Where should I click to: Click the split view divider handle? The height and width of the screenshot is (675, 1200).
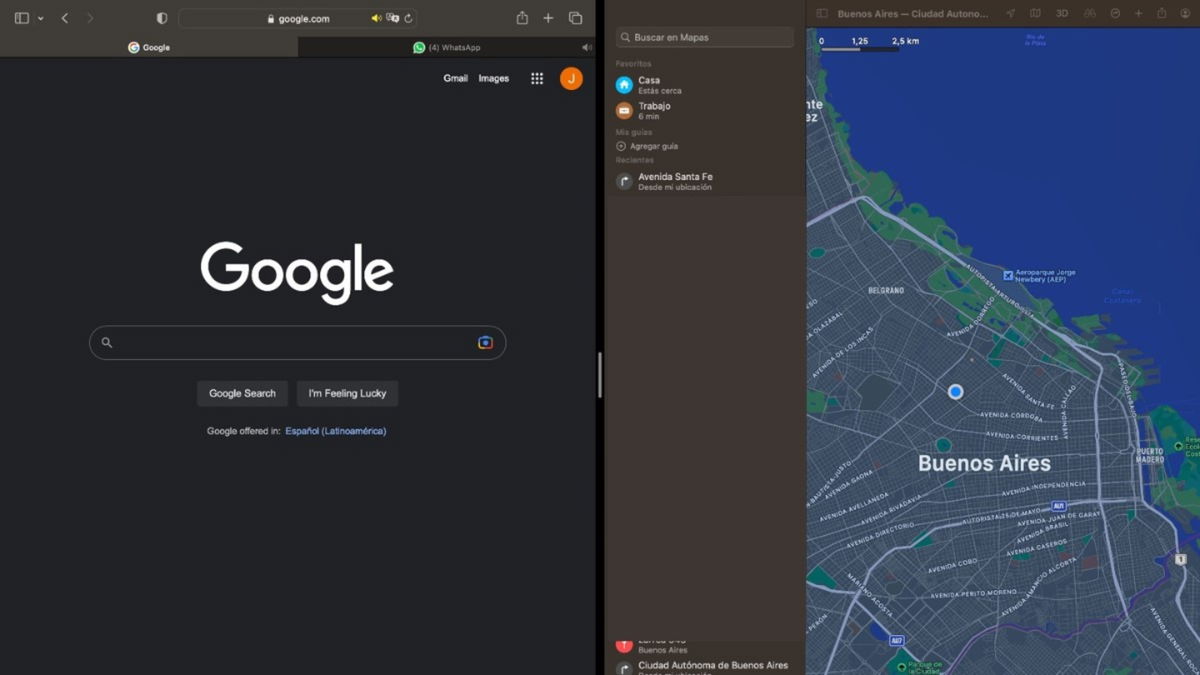click(599, 375)
